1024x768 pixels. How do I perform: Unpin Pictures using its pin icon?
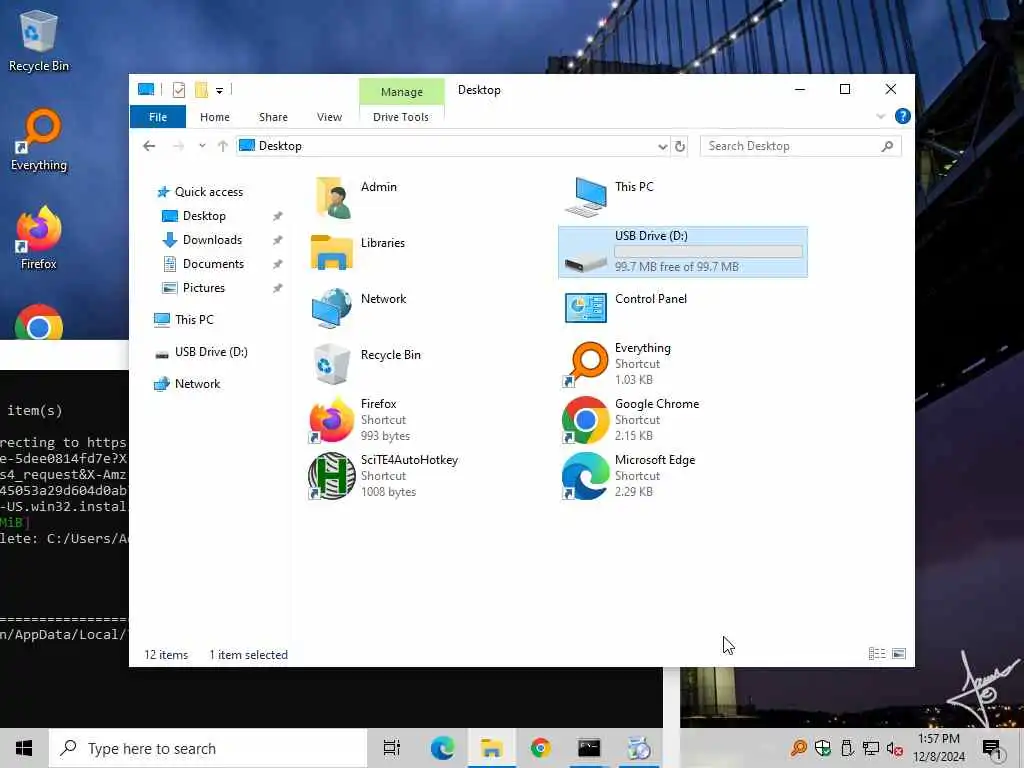coord(278,288)
